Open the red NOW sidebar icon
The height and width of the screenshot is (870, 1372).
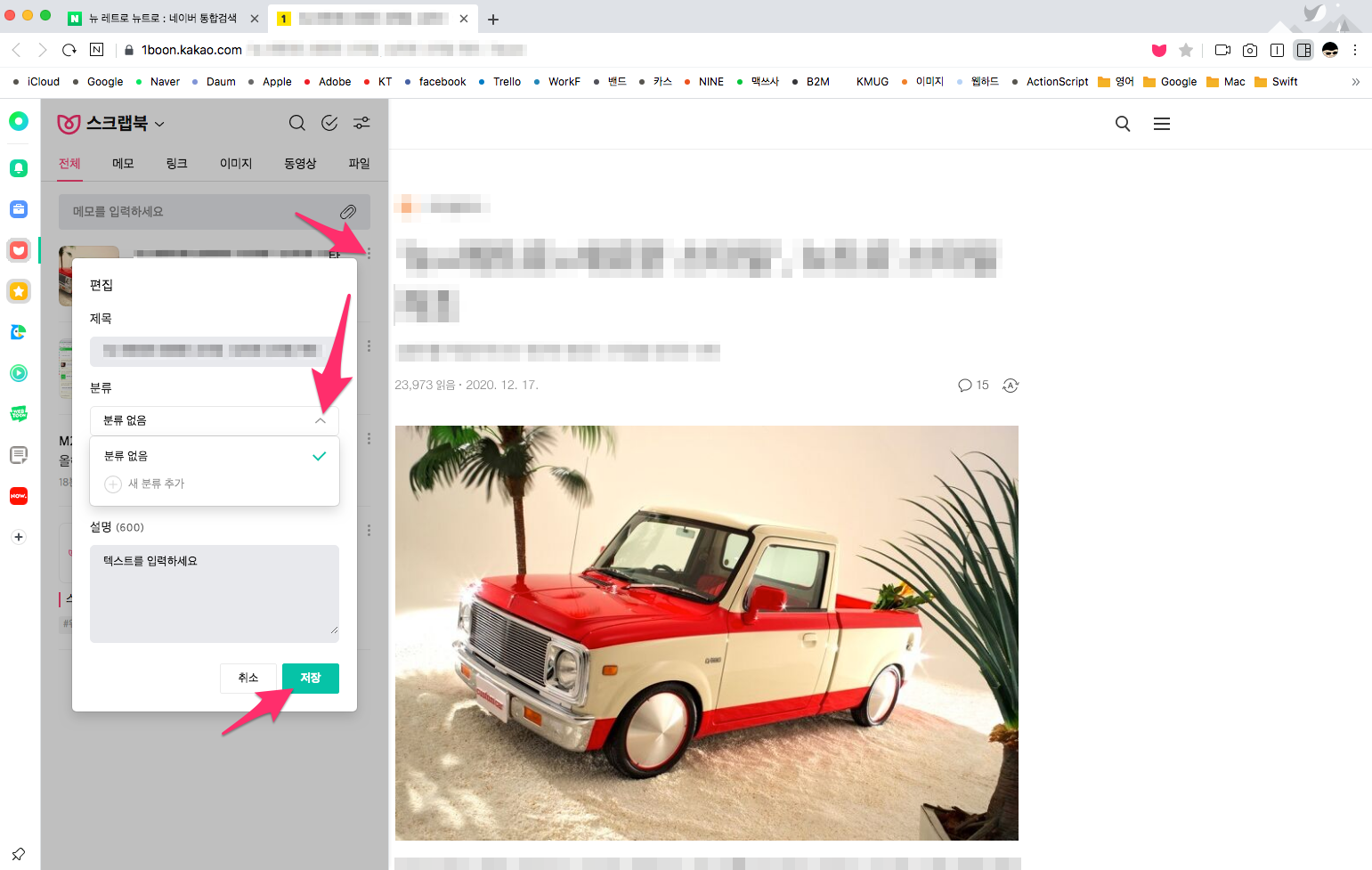[x=19, y=496]
